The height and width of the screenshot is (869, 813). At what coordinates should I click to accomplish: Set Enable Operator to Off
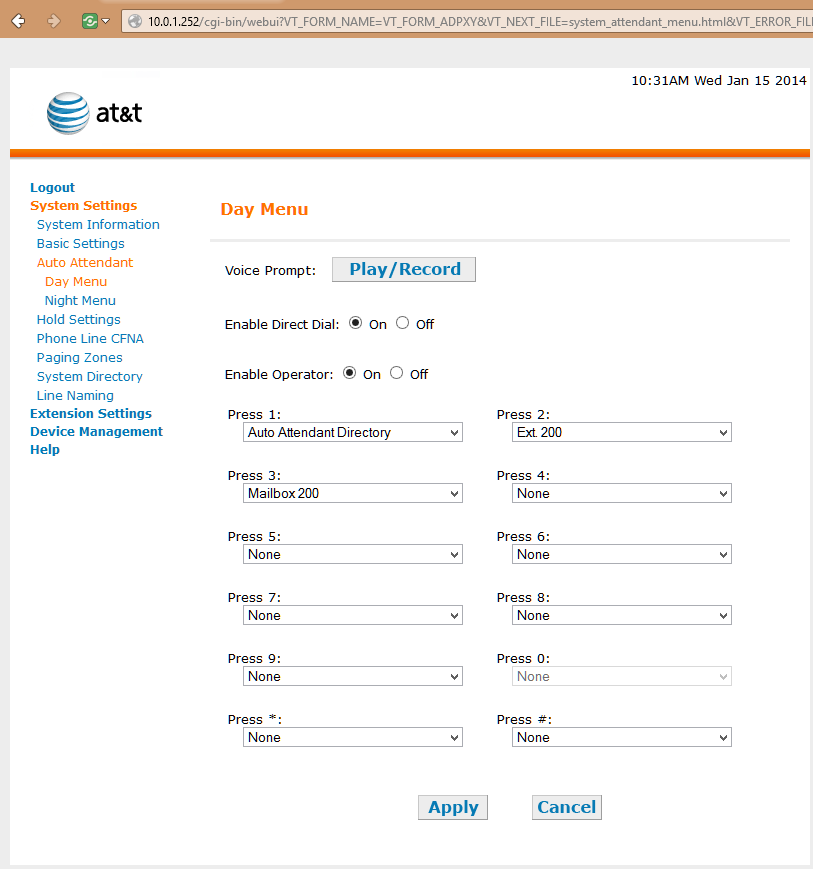click(x=396, y=373)
